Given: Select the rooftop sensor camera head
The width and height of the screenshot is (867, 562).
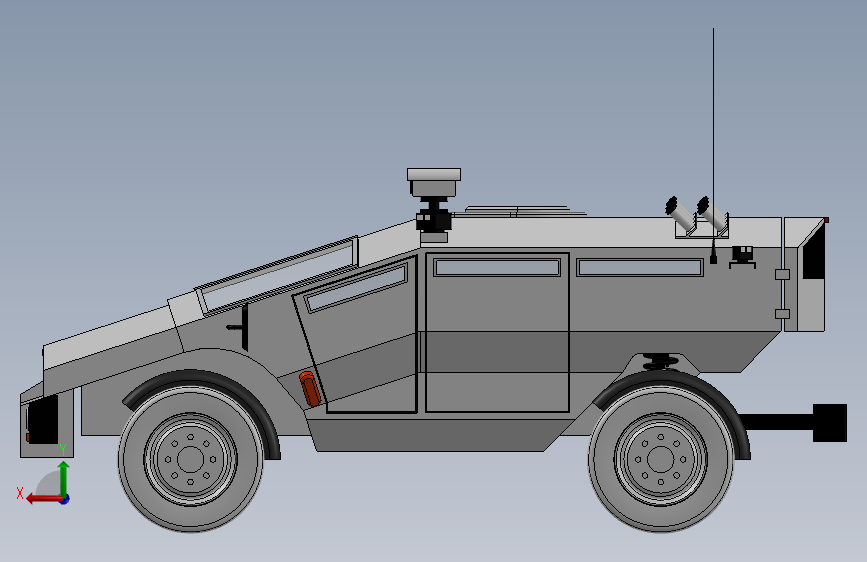Looking at the screenshot, I should pos(434,183).
